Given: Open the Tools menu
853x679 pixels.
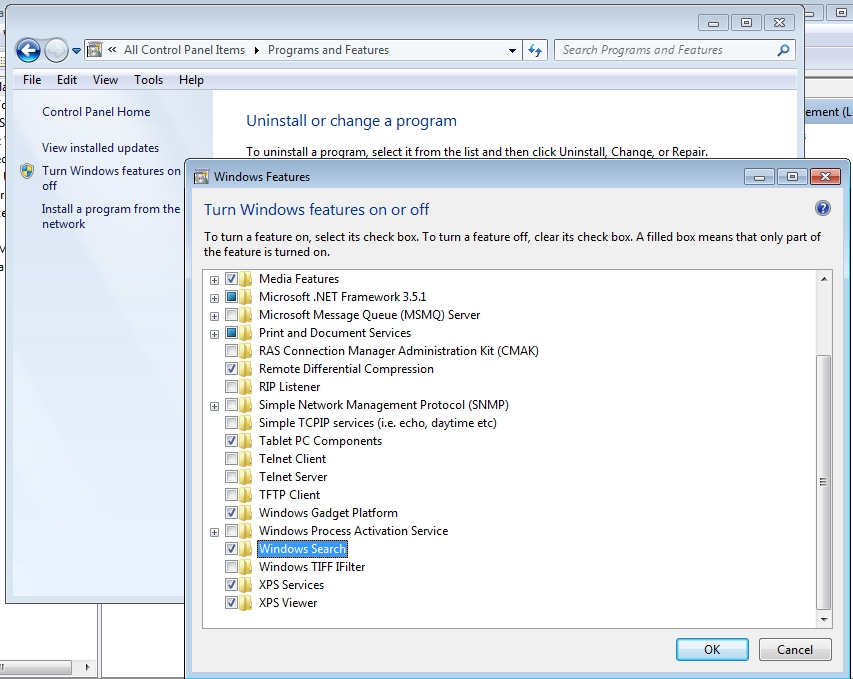Looking at the screenshot, I should click(x=149, y=80).
